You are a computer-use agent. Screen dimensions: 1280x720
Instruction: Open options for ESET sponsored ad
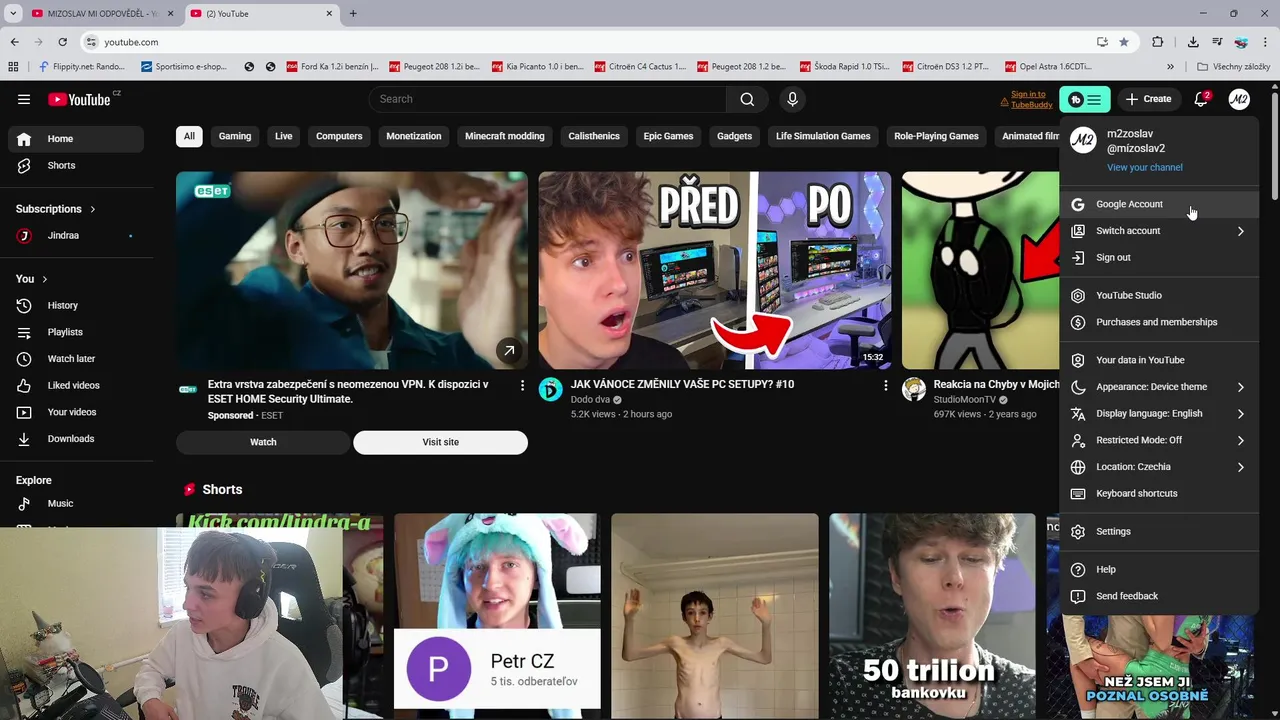click(x=522, y=385)
